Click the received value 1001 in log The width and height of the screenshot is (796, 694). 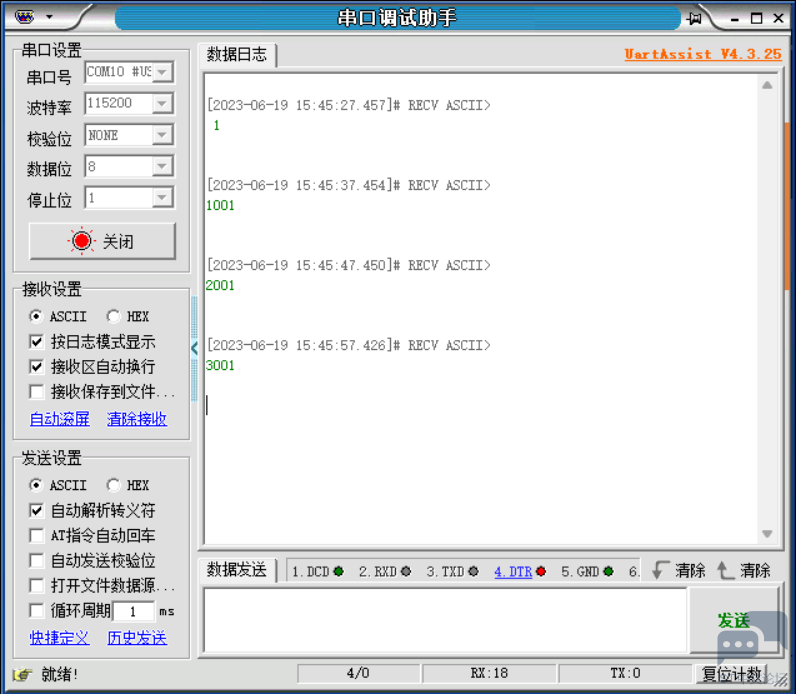tap(220, 206)
